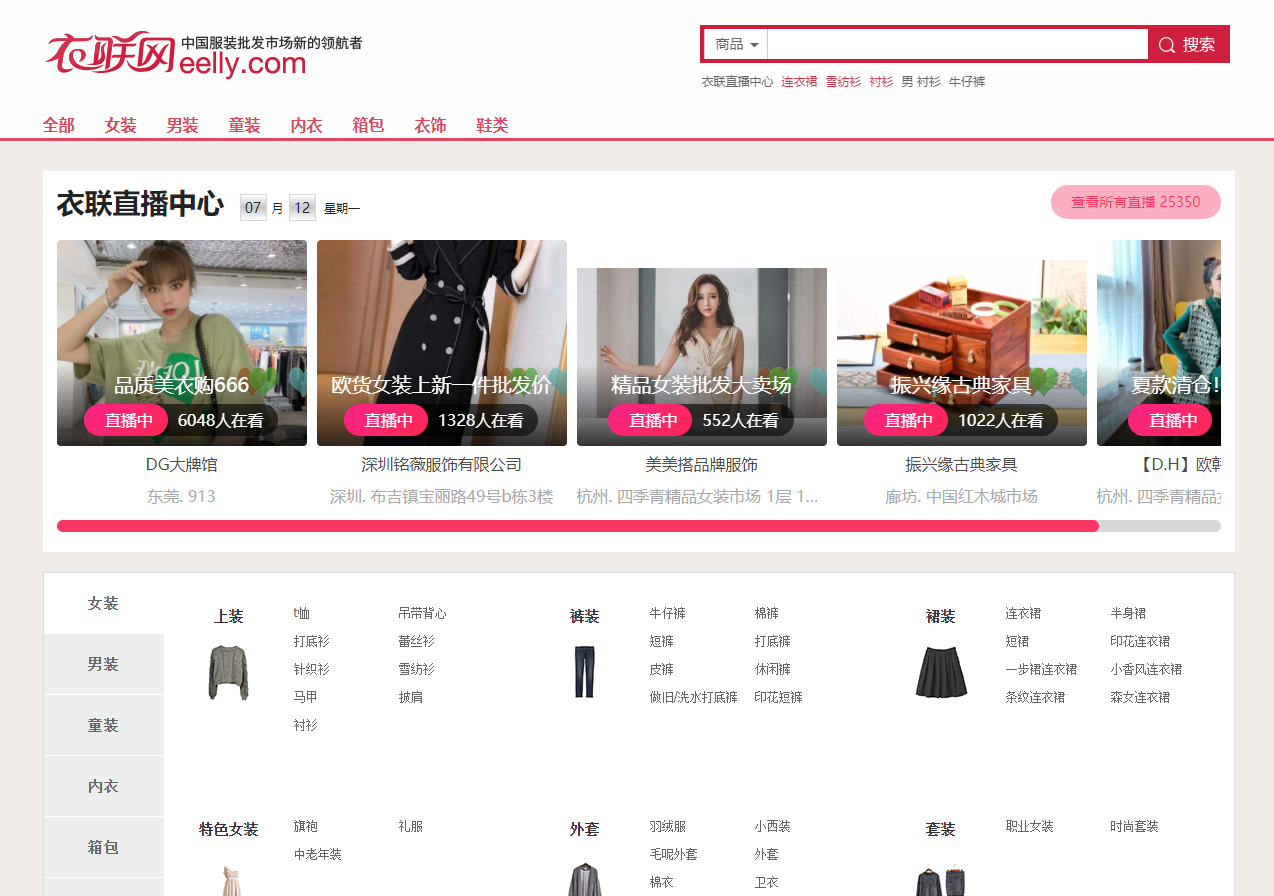Viewport: 1274px width, 896px height.
Task: Click the jeans icon under 裤装
Action: tap(585, 671)
